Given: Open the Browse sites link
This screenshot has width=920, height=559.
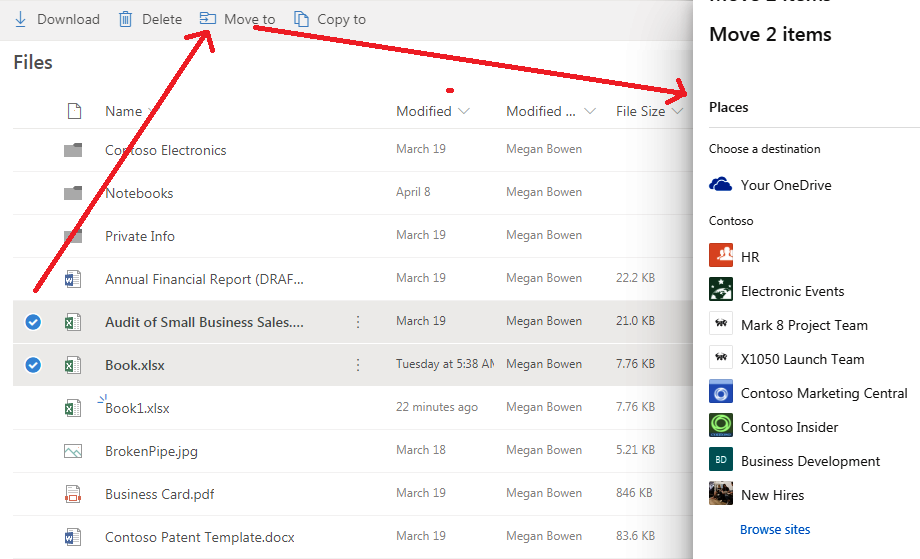Looking at the screenshot, I should [x=775, y=530].
